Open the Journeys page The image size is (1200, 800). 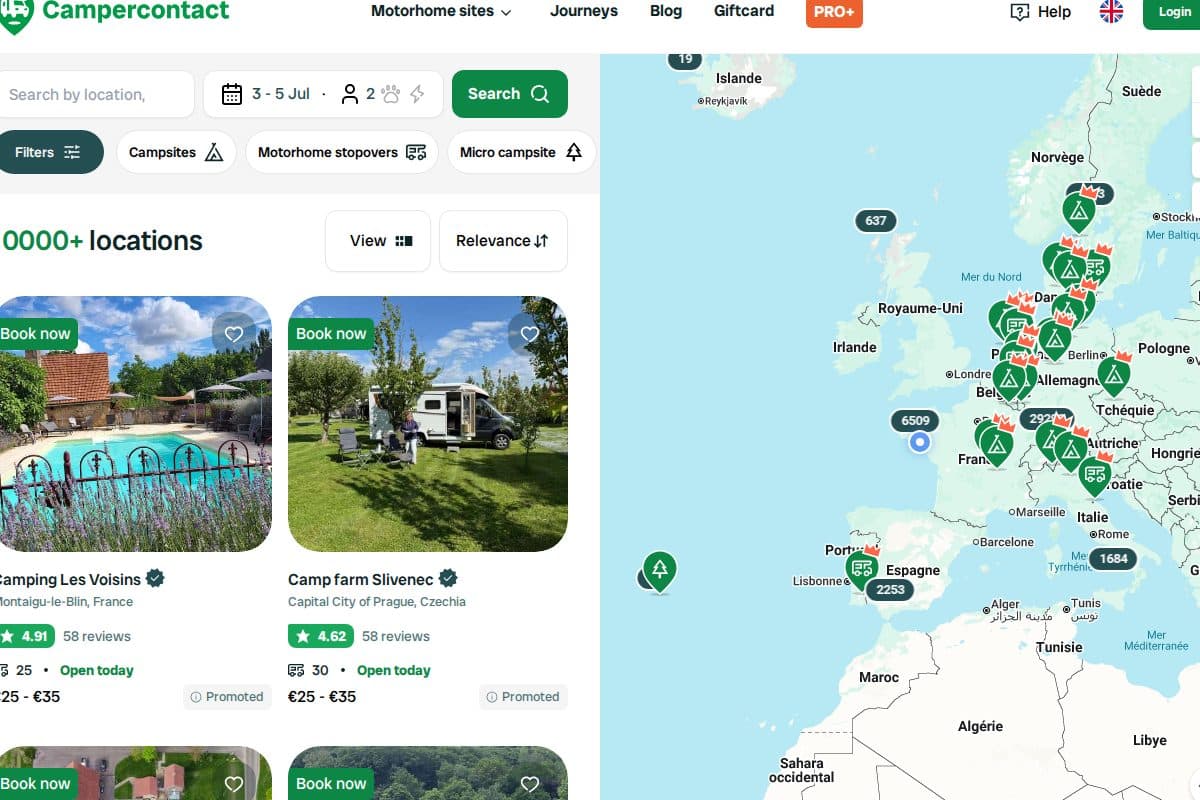584,11
